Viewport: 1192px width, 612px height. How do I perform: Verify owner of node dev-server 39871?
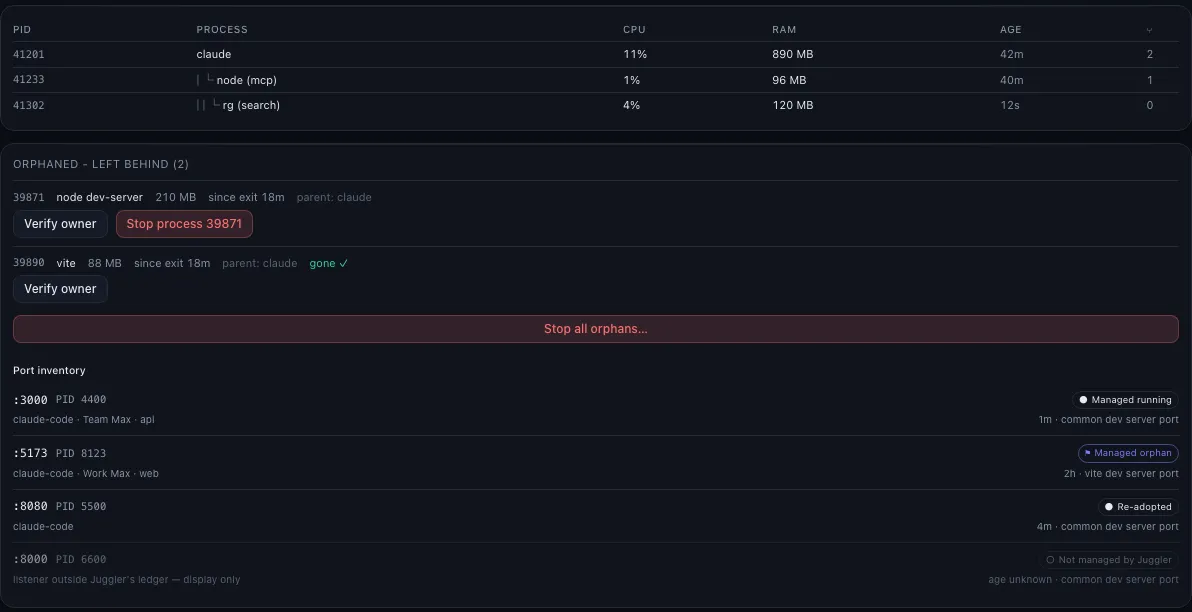pos(60,224)
